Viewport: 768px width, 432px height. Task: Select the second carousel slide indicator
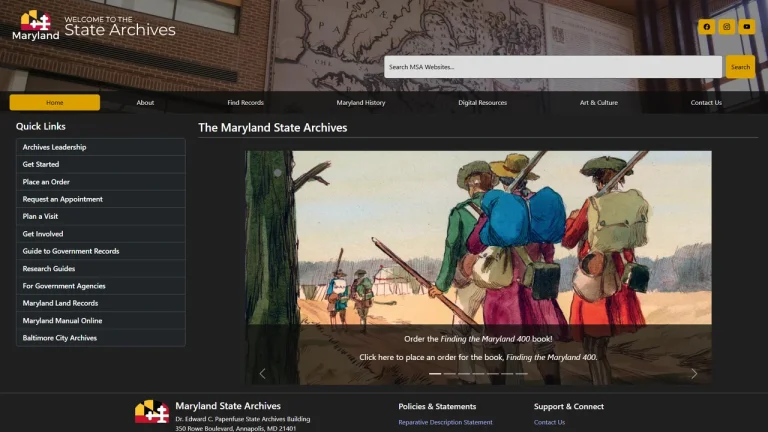450,374
